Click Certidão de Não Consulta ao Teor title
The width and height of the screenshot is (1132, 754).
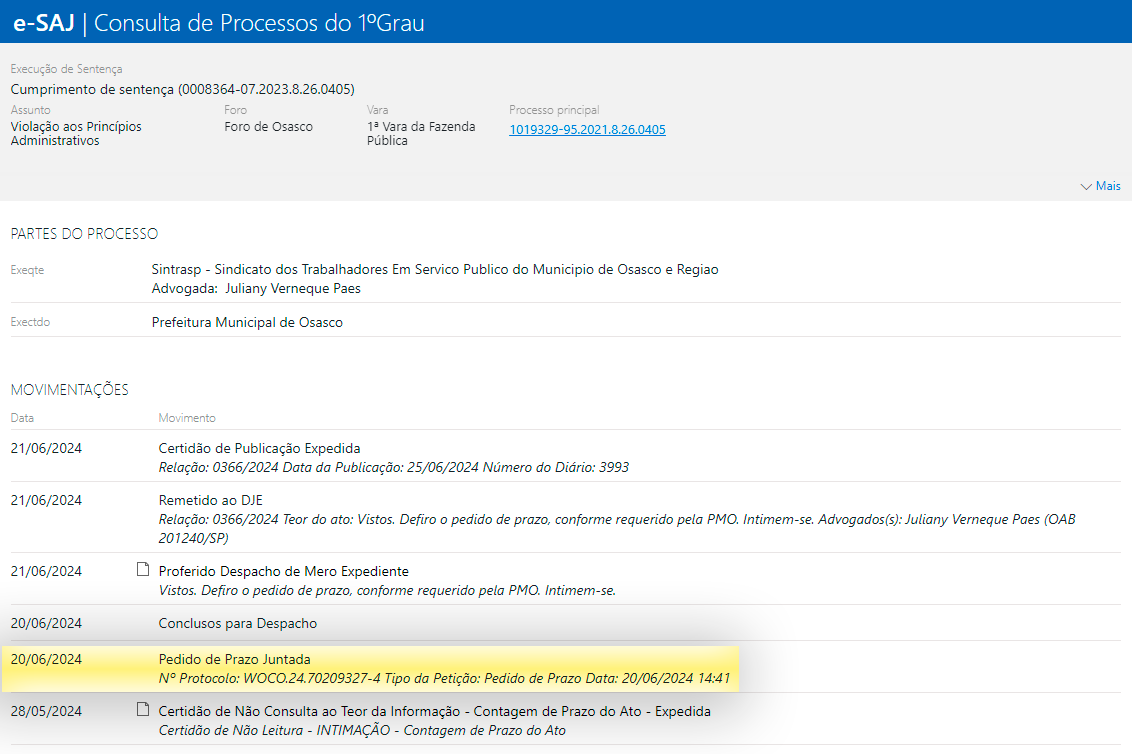point(435,711)
